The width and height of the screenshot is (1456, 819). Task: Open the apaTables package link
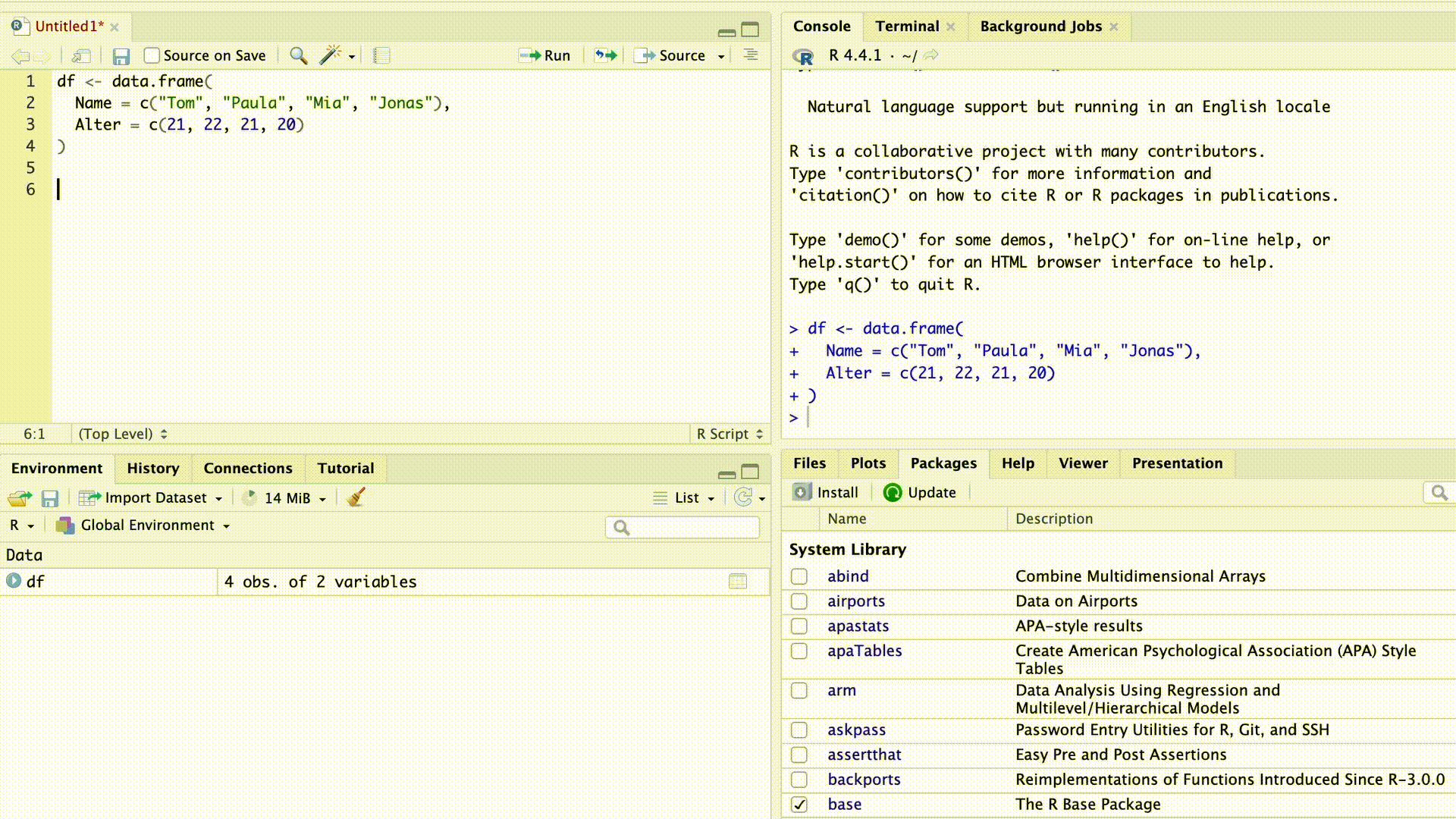click(864, 651)
